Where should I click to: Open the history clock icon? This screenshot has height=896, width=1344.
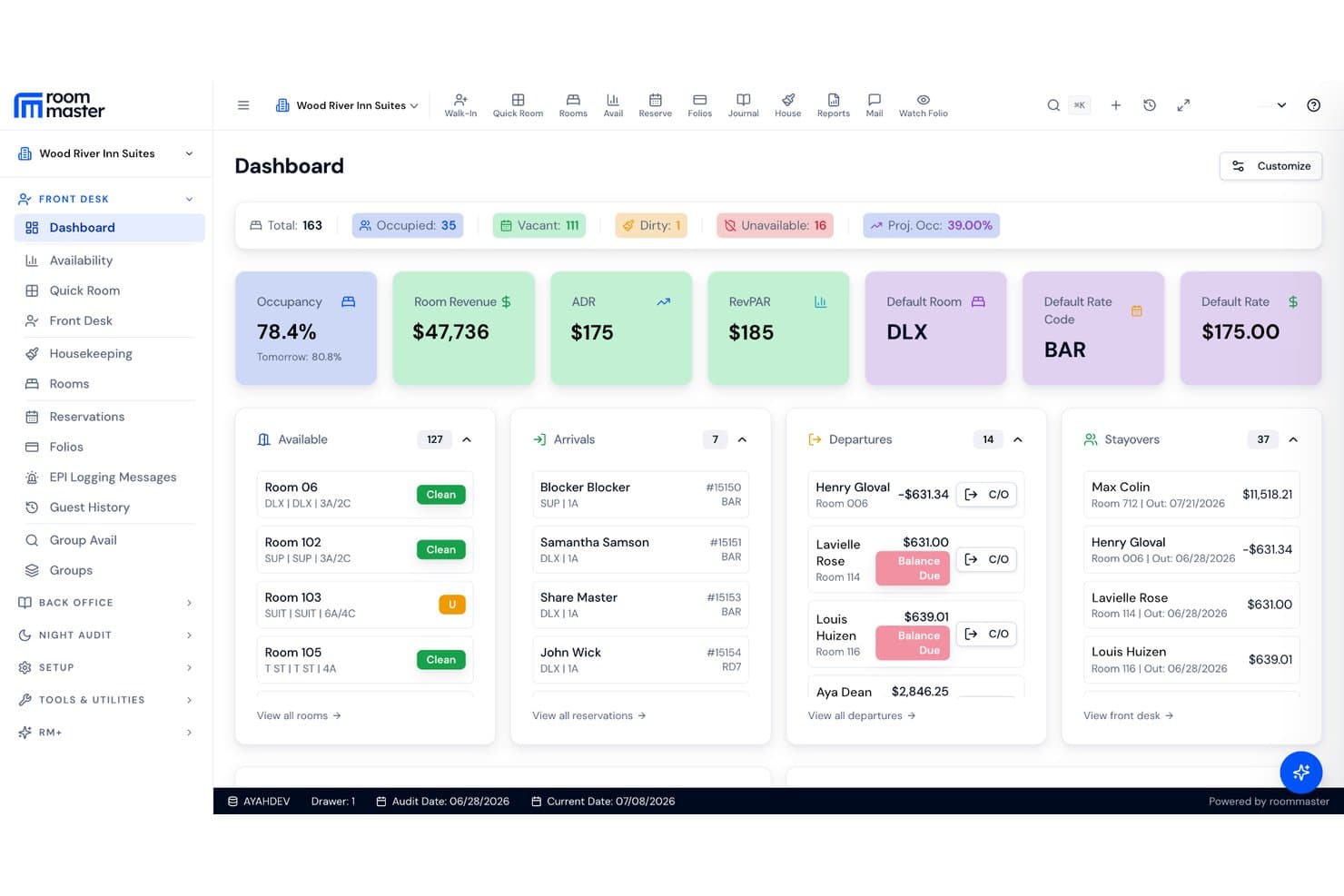[1150, 105]
